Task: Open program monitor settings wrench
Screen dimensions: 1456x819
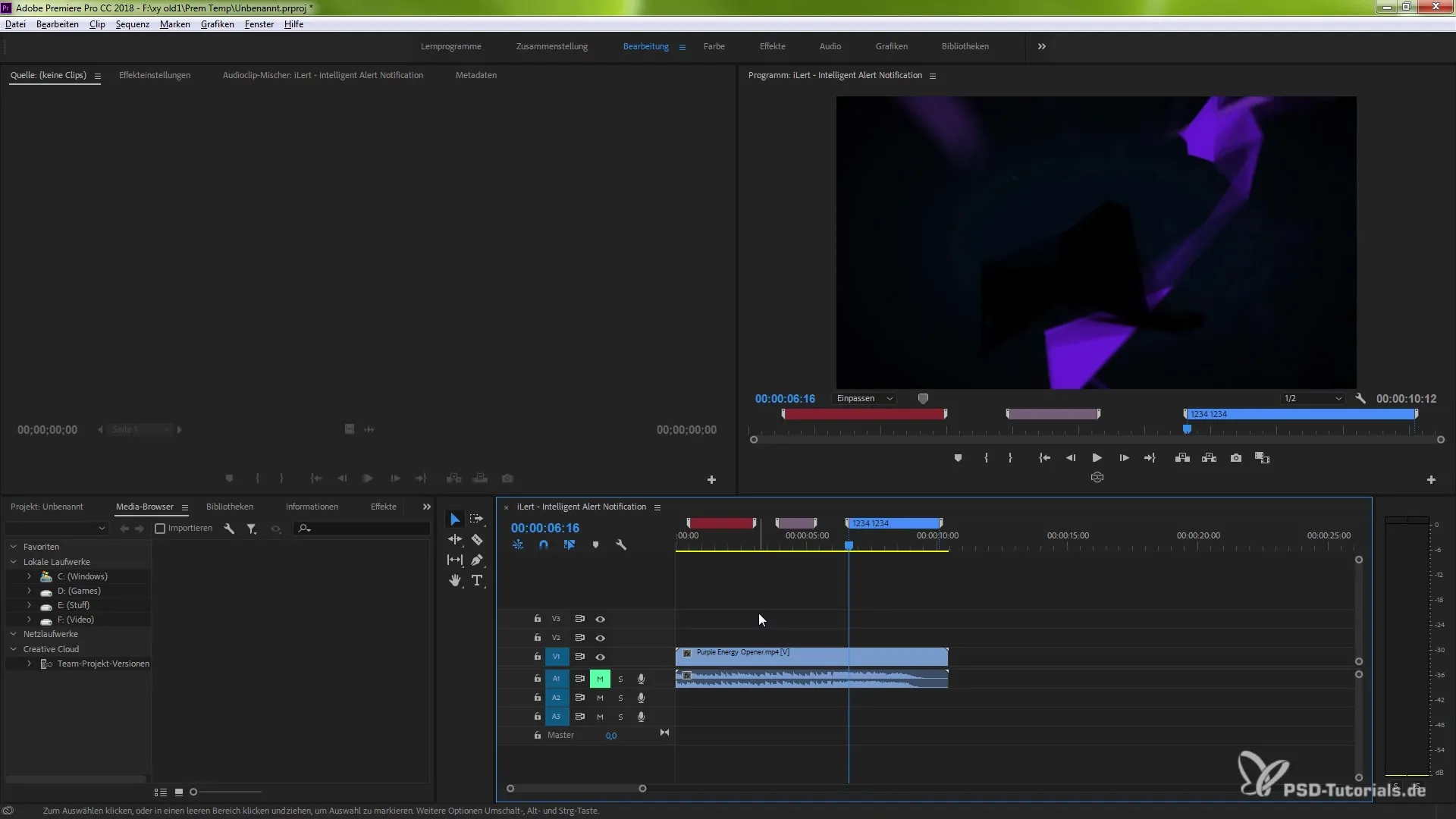Action: coord(1360,398)
